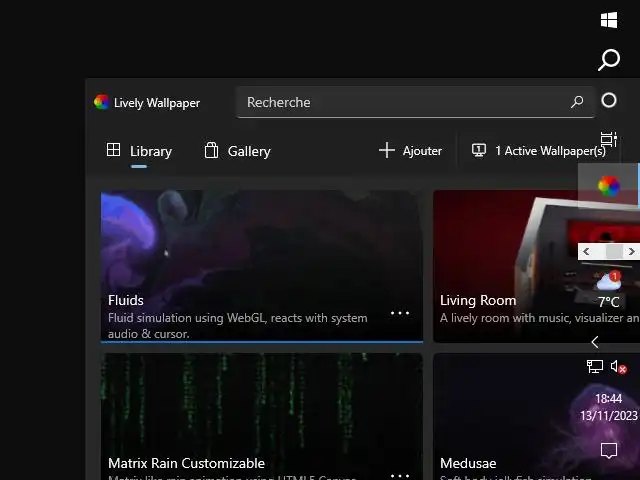Click the monitor icon for active wallpapers
This screenshot has height=480, width=640.
pos(479,150)
